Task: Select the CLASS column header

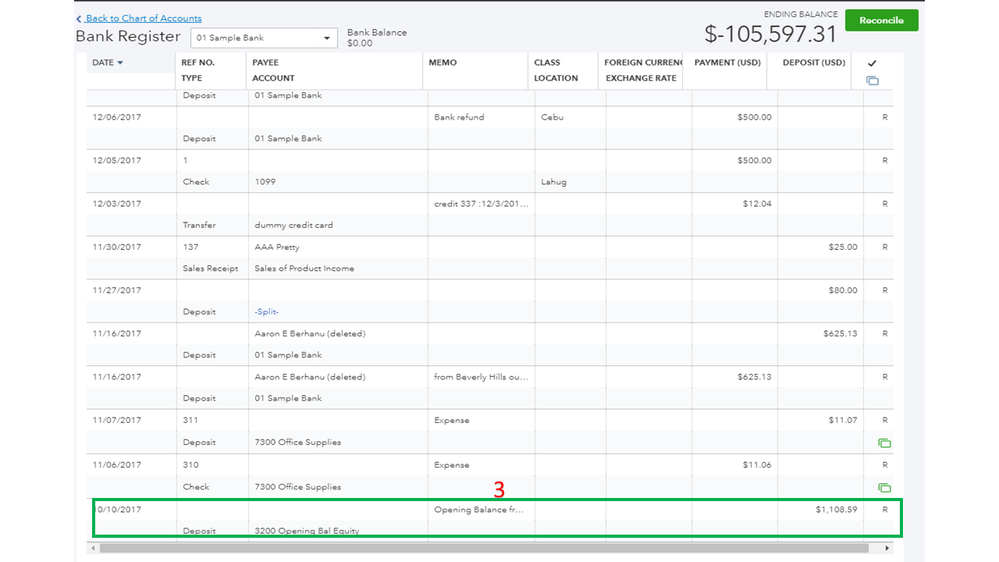Action: (547, 62)
